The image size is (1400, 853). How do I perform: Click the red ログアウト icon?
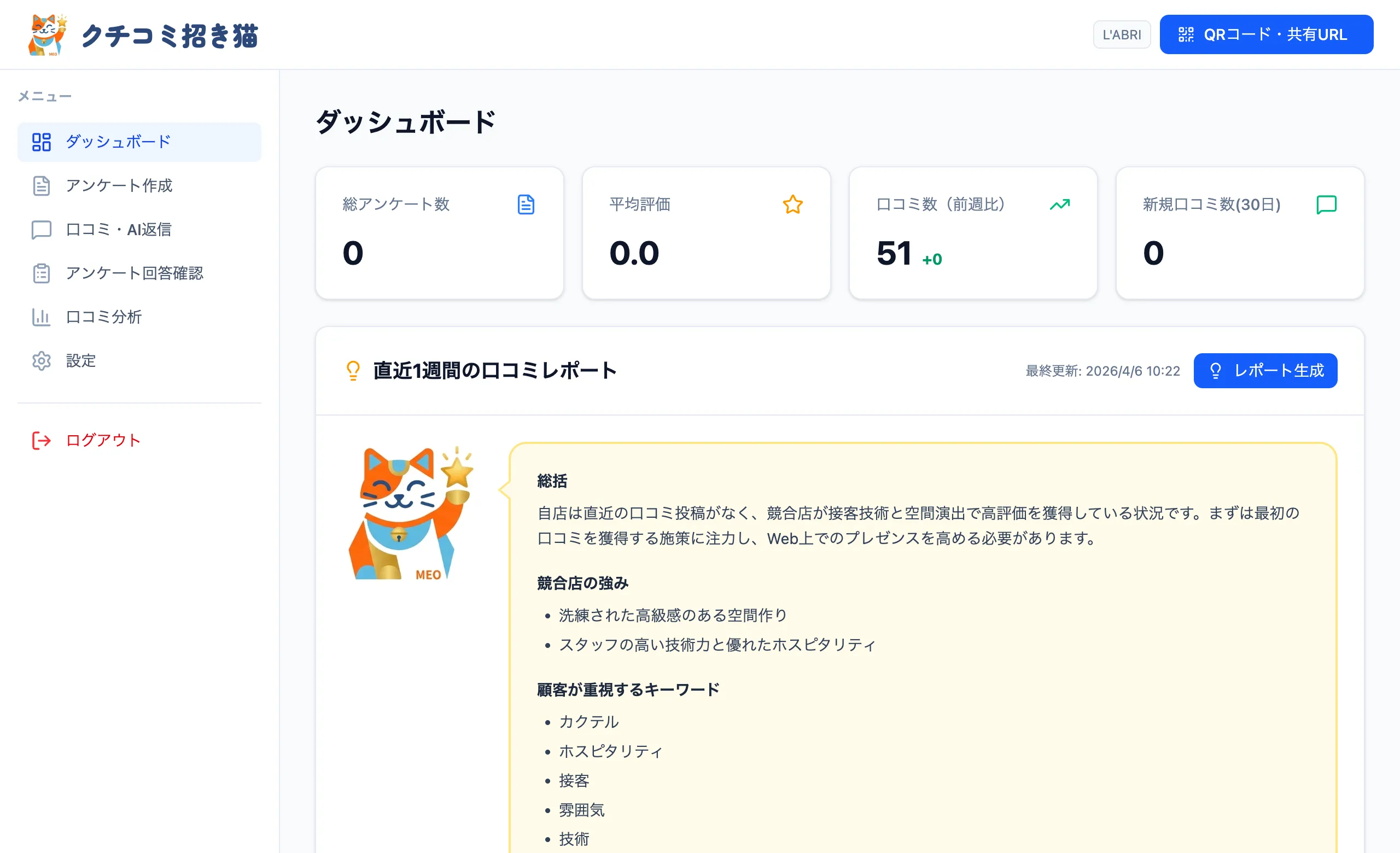click(40, 441)
